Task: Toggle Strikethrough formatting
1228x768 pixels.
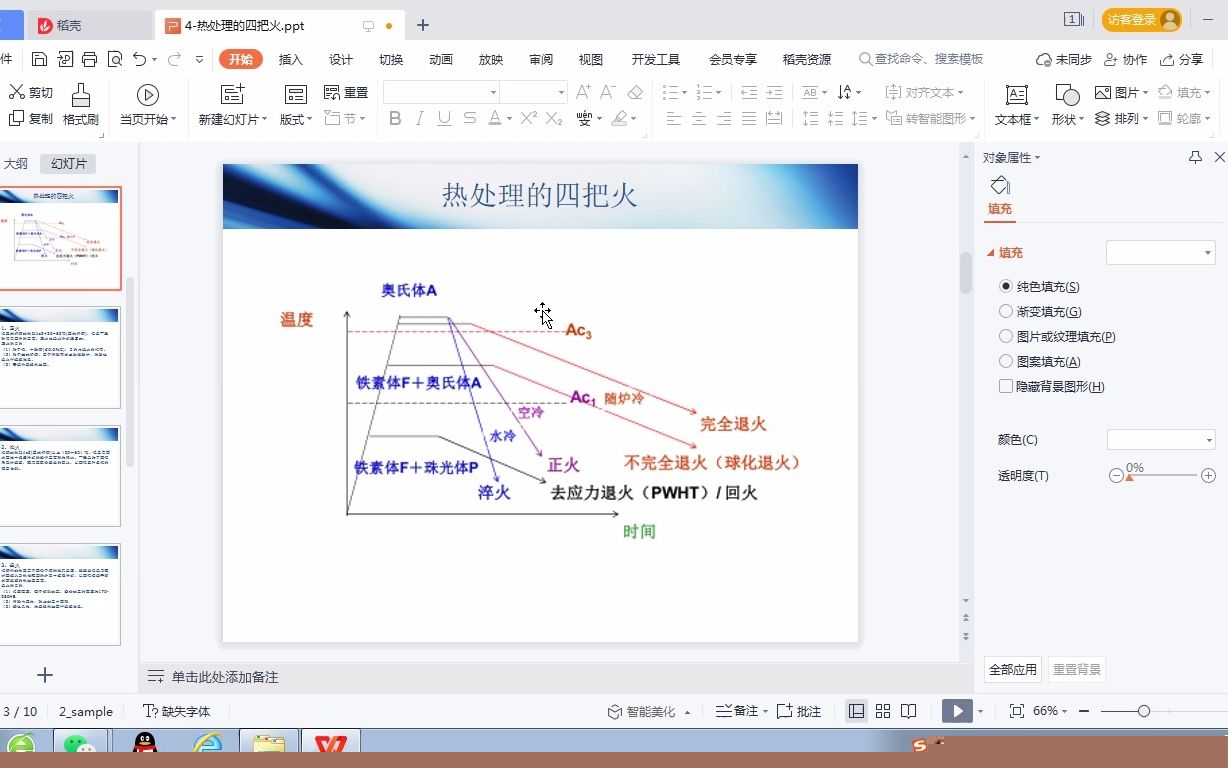Action: pyautogui.click(x=469, y=118)
